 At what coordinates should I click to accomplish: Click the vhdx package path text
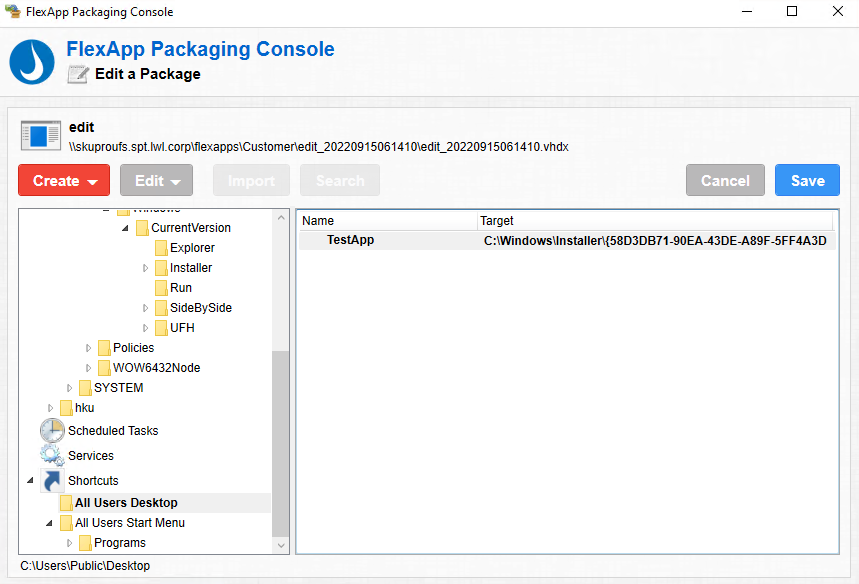tap(318, 147)
